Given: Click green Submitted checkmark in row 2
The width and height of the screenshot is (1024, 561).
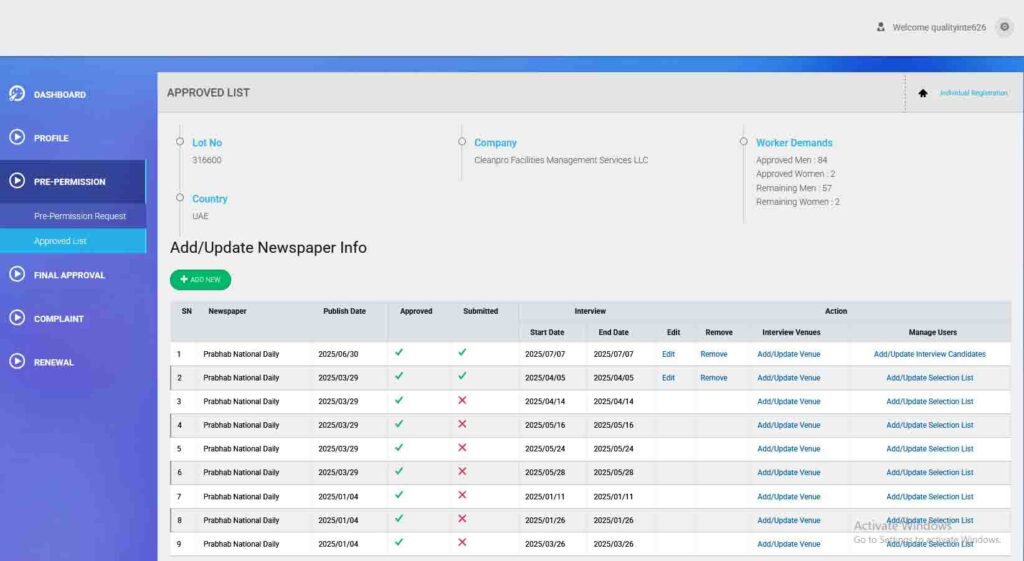Looking at the screenshot, I should tap(462, 377).
